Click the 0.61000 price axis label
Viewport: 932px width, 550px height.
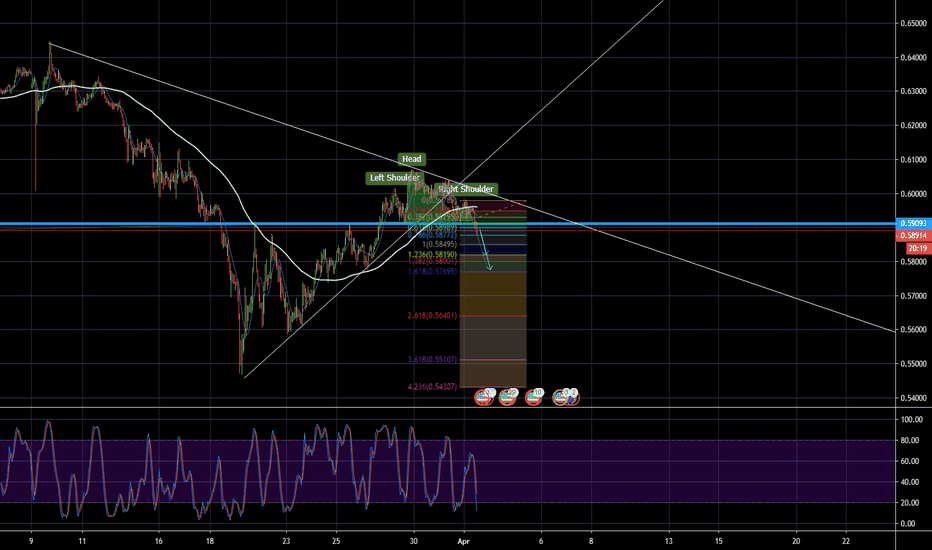[x=914, y=160]
